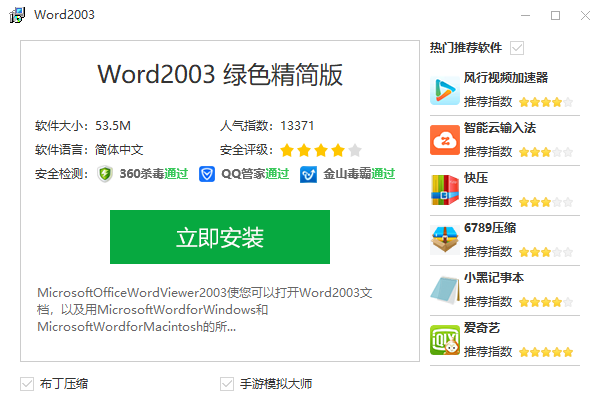Screen dimensions: 600x400
Task: Select the 智能云输入法 title text
Action: [500, 128]
